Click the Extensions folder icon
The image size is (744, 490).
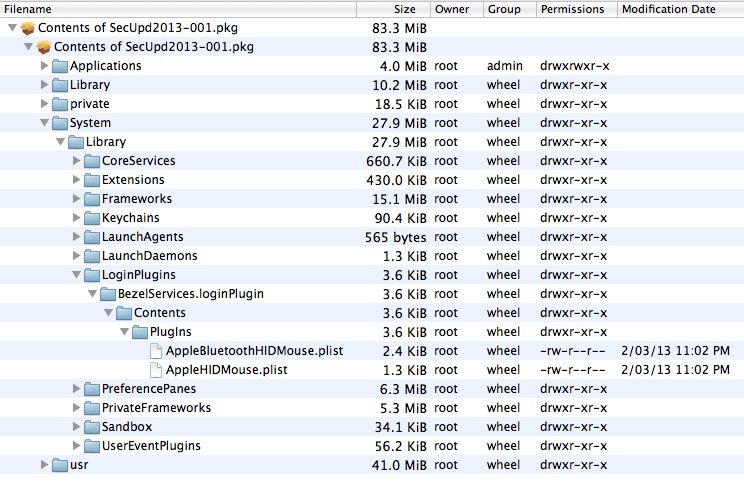[92, 180]
